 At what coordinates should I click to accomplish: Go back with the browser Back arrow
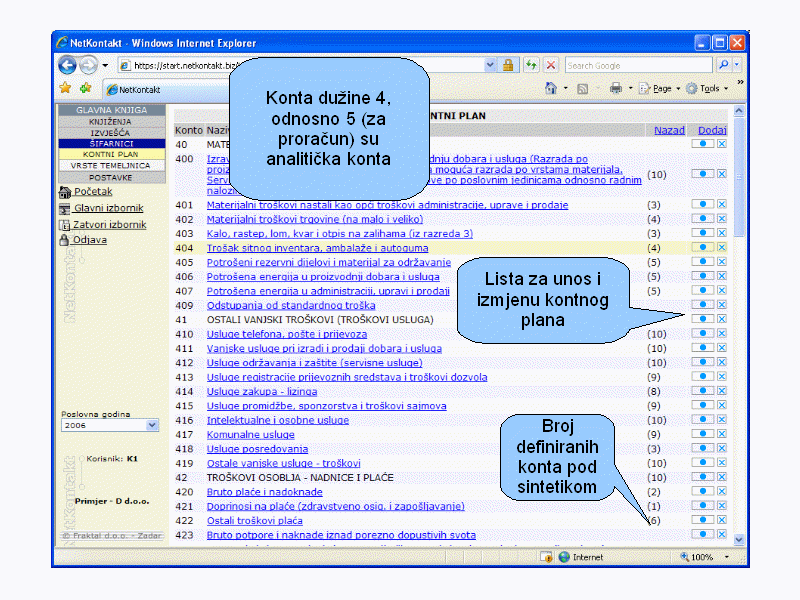pyautogui.click(x=67, y=65)
